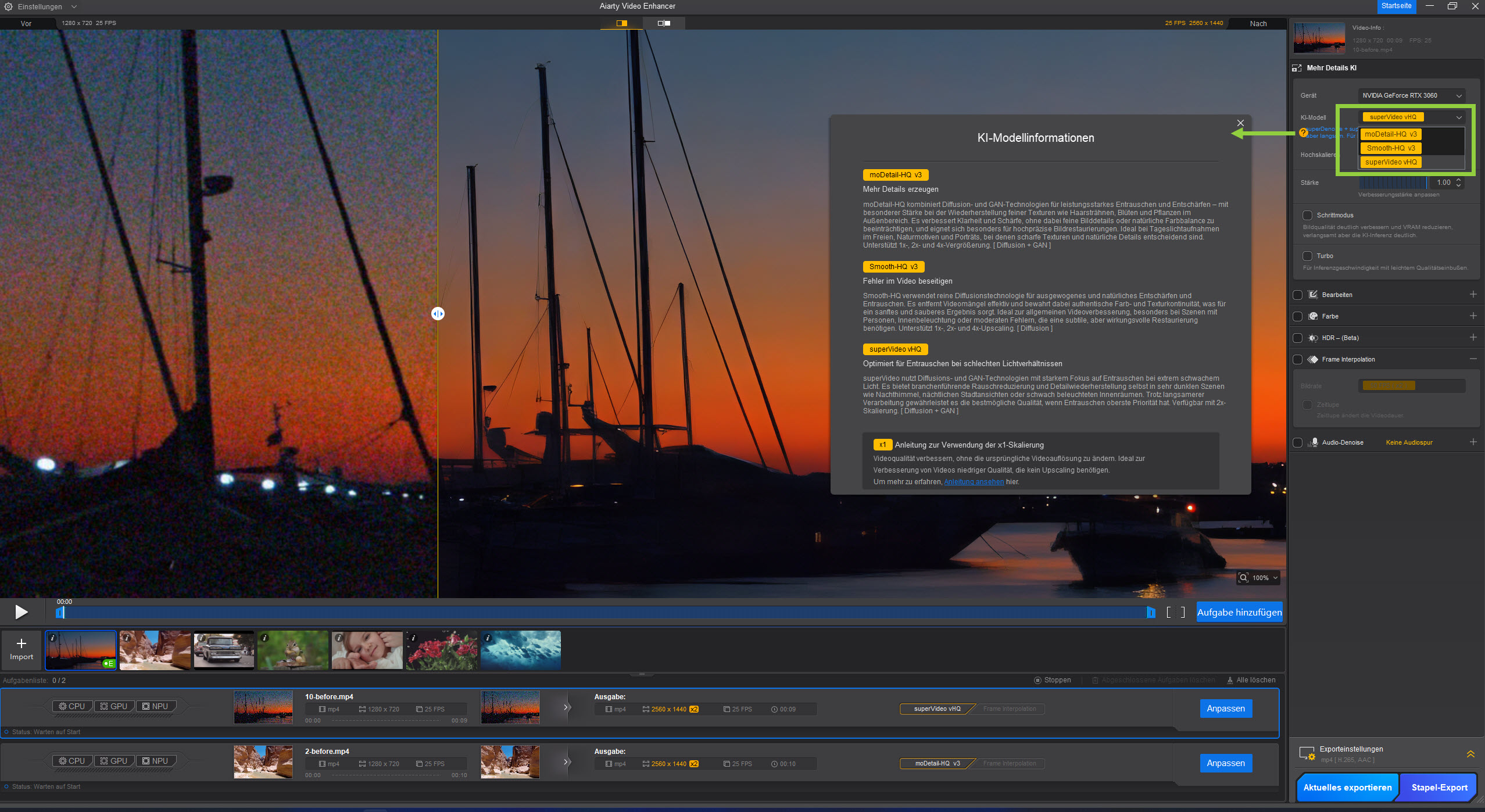
Task: Switch to side-by-side compare view mode
Action: pos(664,23)
